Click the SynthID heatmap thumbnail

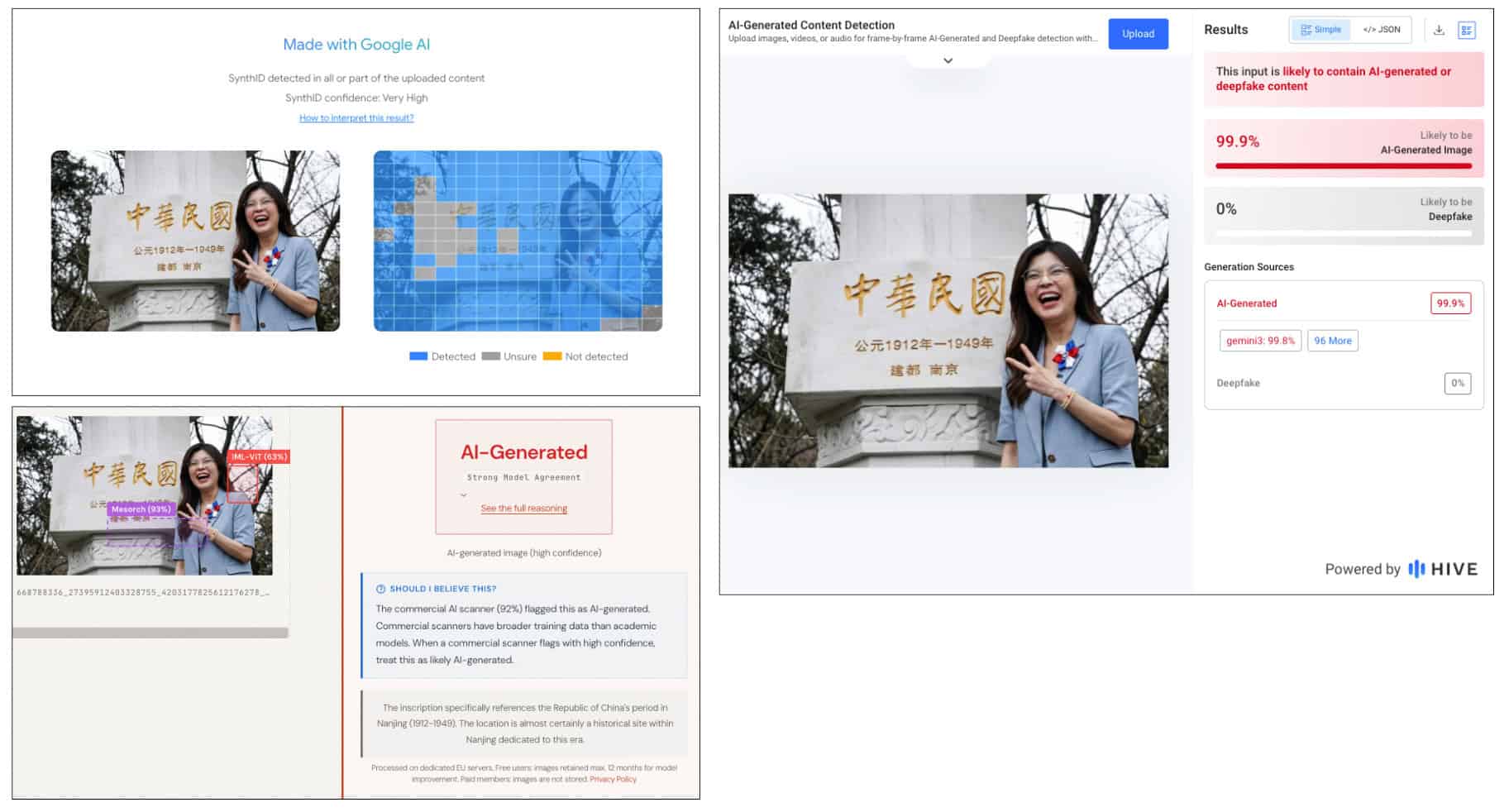[x=518, y=241]
